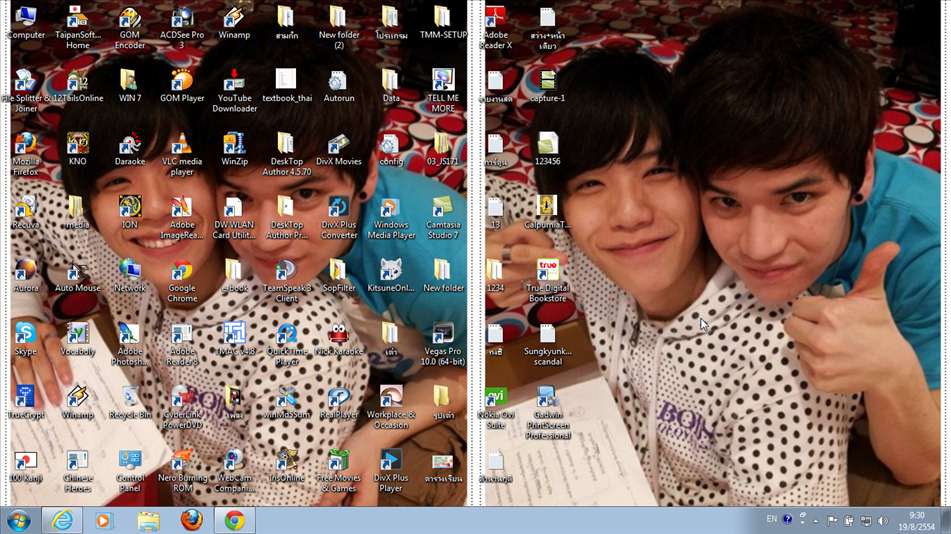The image size is (951, 534).
Task: Launch TrueCrypt shortcut
Action: tap(25, 402)
